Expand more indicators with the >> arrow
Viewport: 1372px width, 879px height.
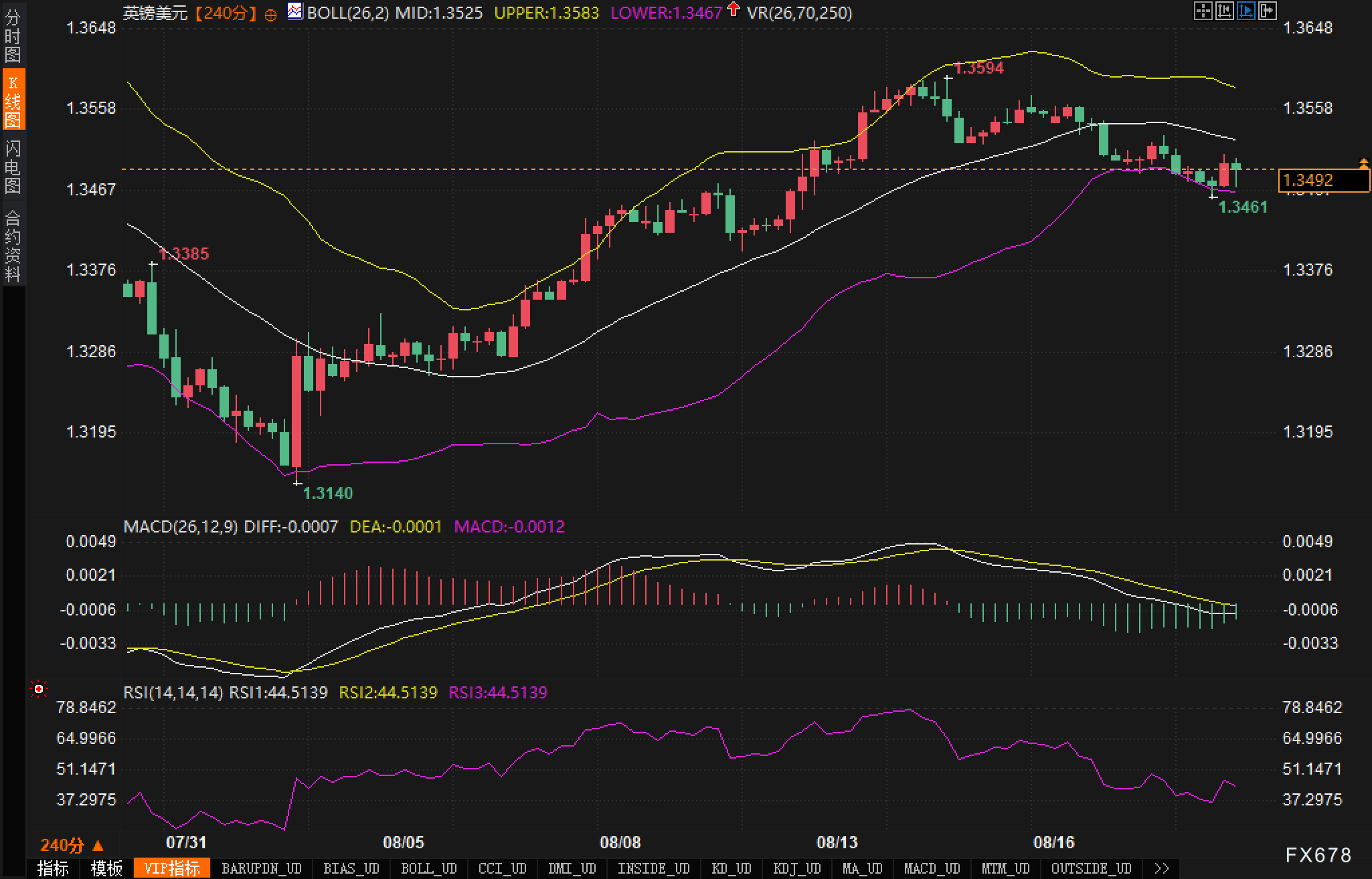(x=1161, y=868)
